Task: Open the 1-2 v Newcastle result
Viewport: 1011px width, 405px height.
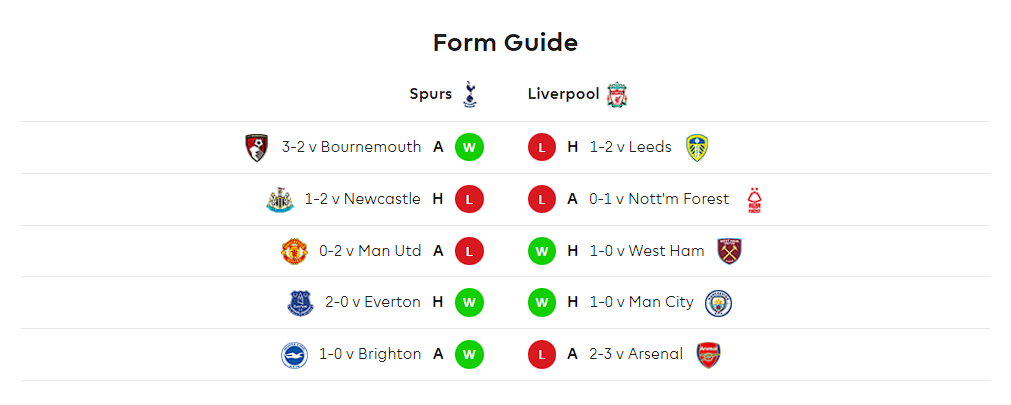Action: coord(363,199)
